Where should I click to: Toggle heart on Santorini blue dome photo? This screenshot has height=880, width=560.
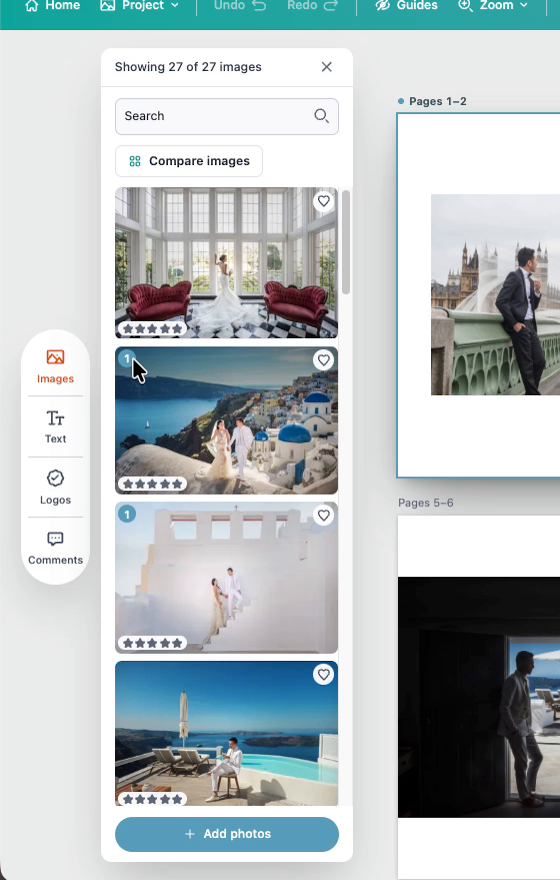click(323, 360)
